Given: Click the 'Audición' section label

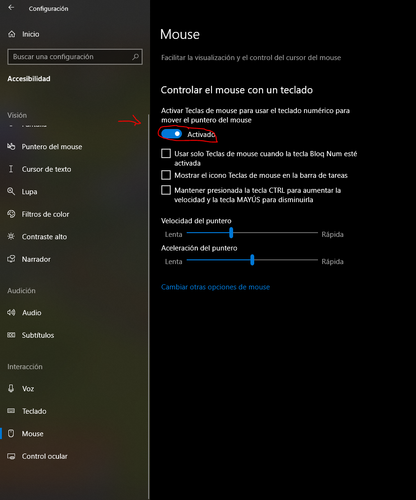Looking at the screenshot, I should coord(21,291).
